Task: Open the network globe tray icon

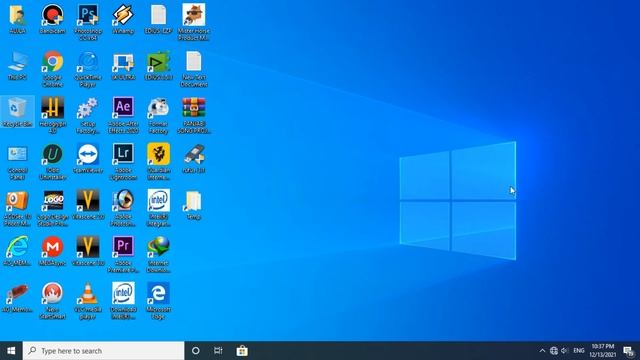Action: tap(553, 351)
